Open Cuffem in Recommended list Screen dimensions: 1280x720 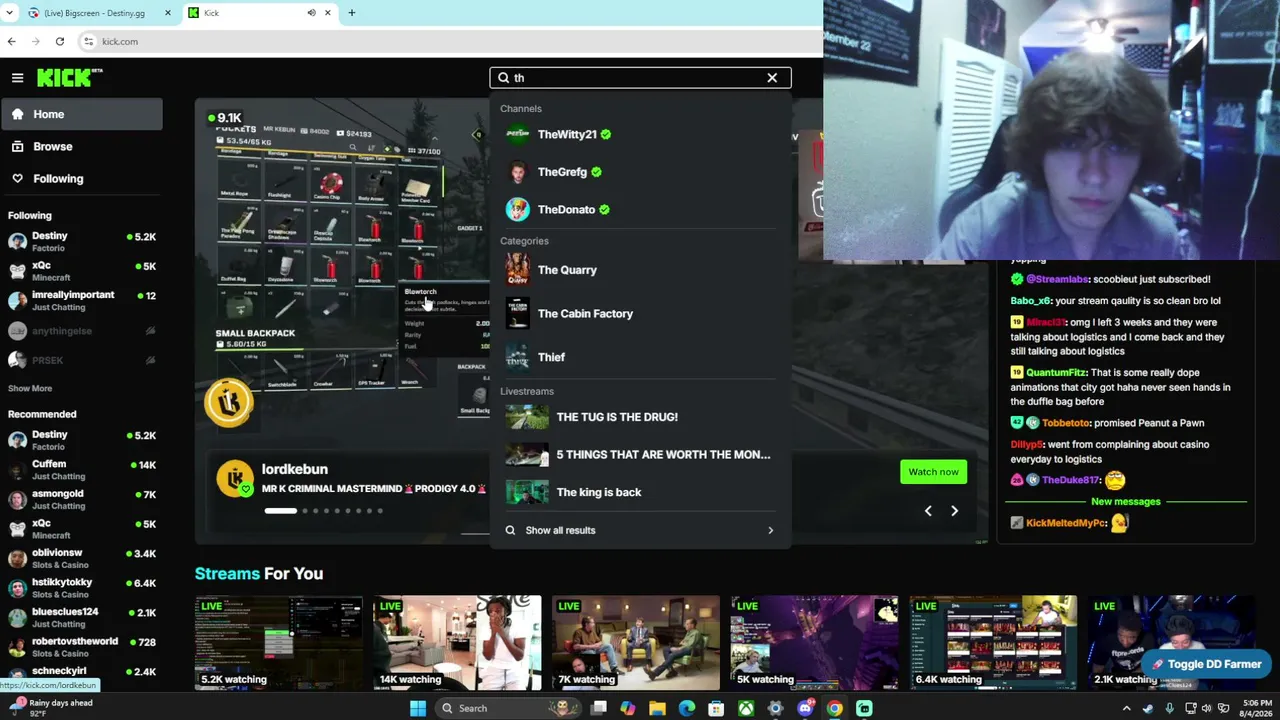(81, 469)
